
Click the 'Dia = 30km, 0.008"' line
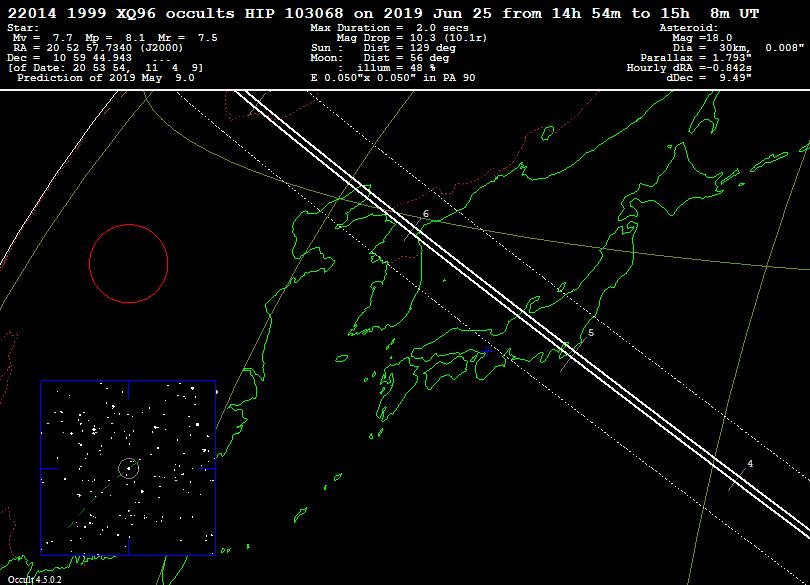pyautogui.click(x=738, y=48)
